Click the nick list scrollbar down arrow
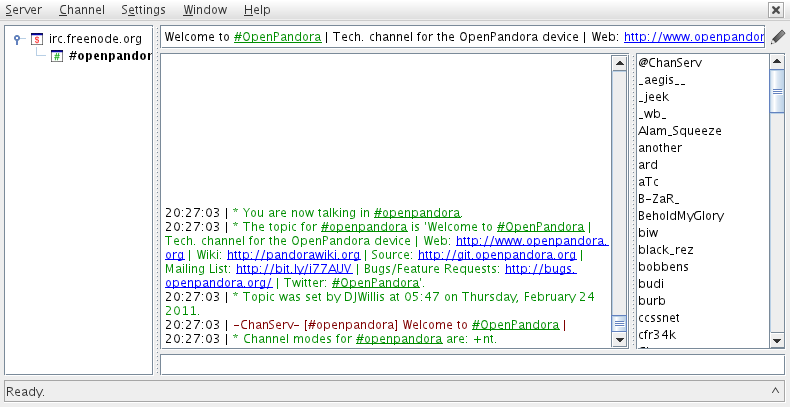 point(777,340)
